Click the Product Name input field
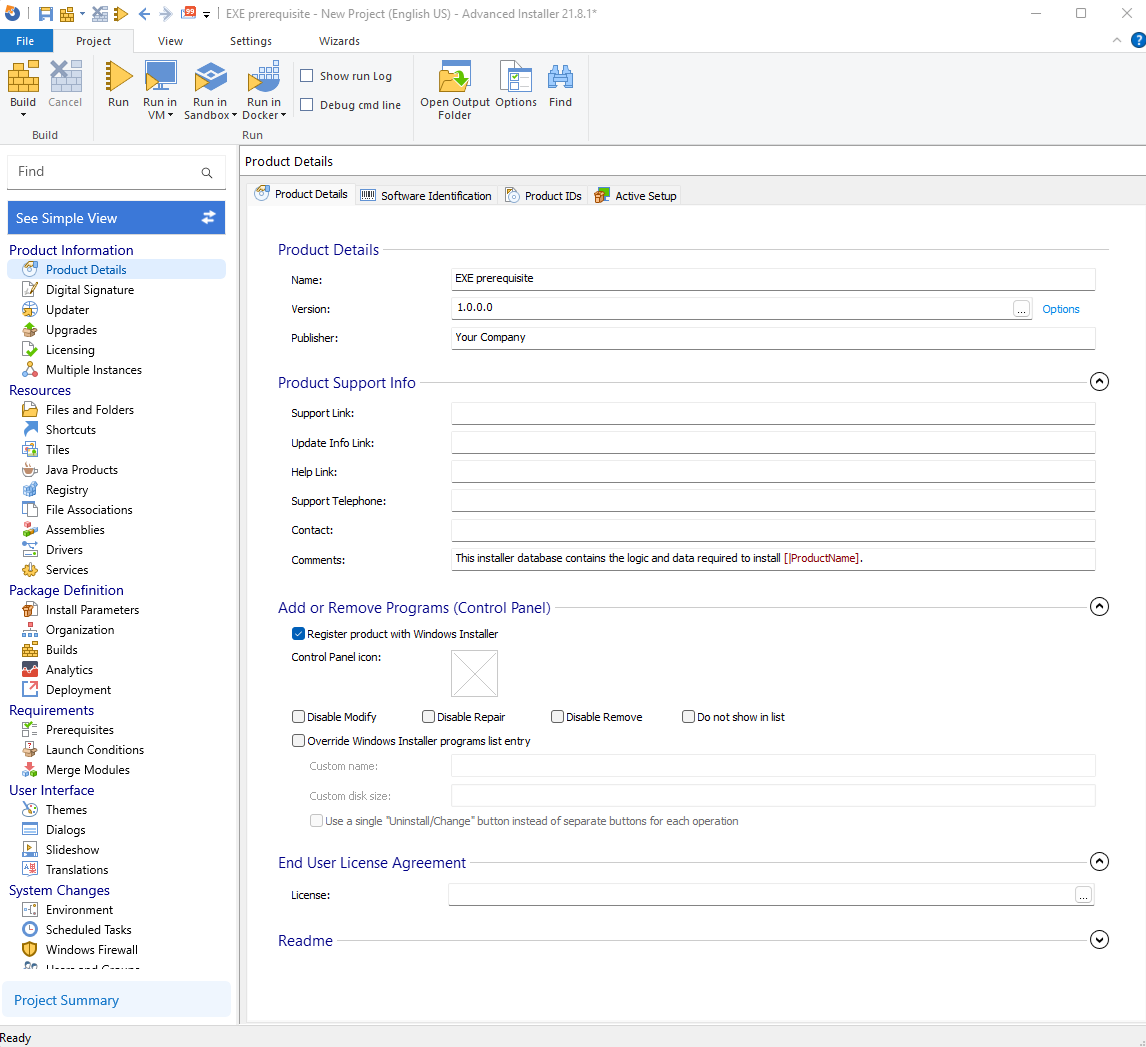 click(x=773, y=279)
